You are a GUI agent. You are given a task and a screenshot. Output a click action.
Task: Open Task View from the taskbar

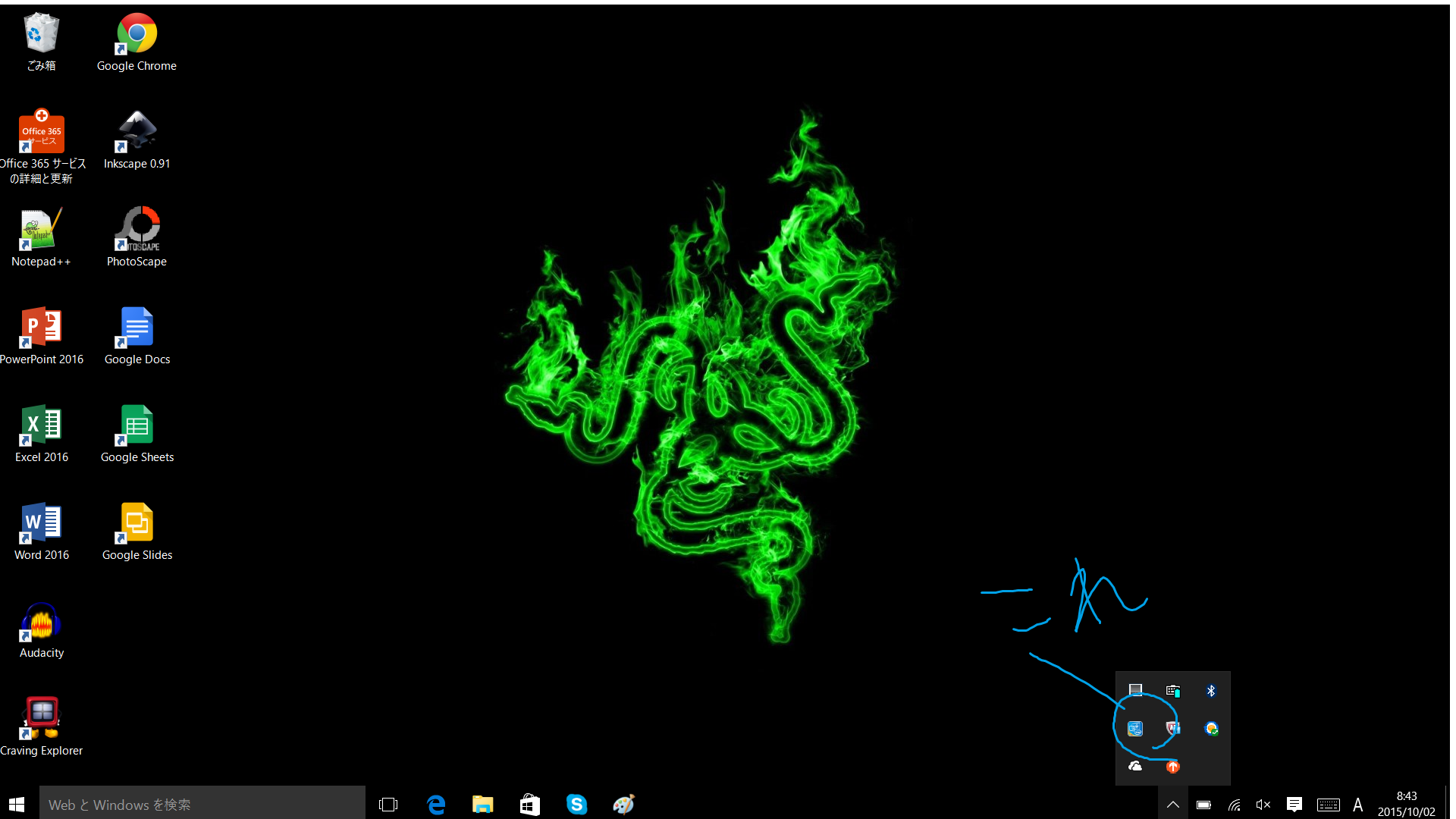coord(388,804)
